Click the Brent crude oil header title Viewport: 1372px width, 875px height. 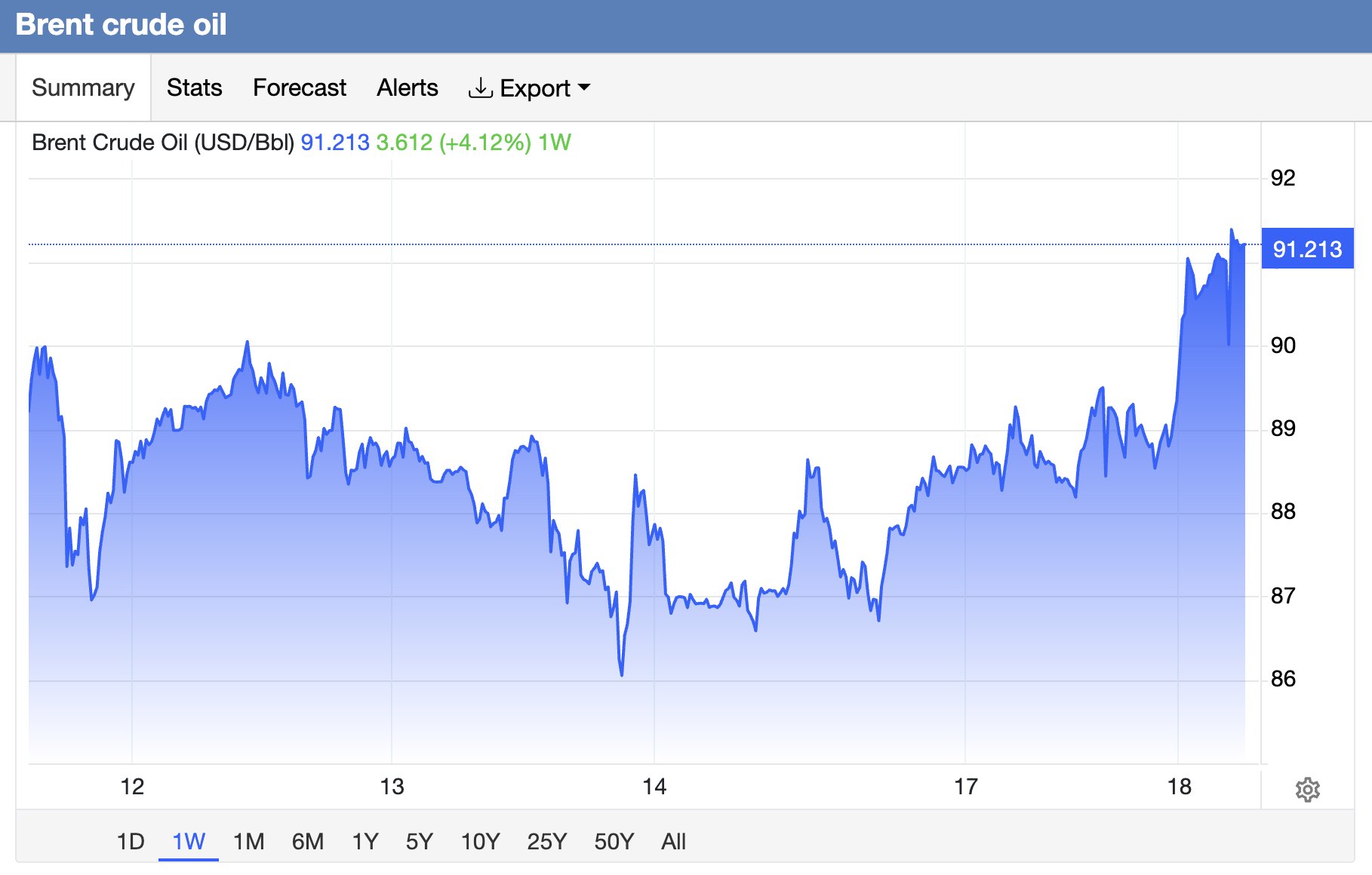[x=121, y=25]
